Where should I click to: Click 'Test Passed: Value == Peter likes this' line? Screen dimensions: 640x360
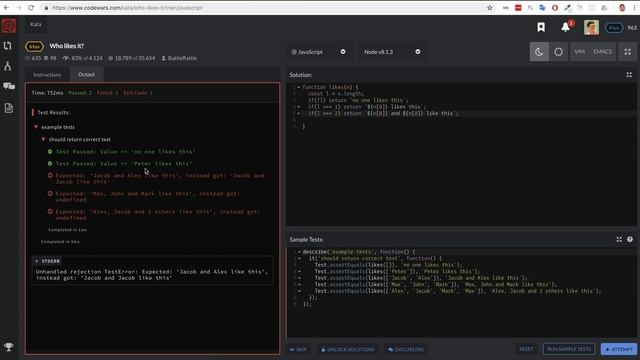click(x=124, y=164)
